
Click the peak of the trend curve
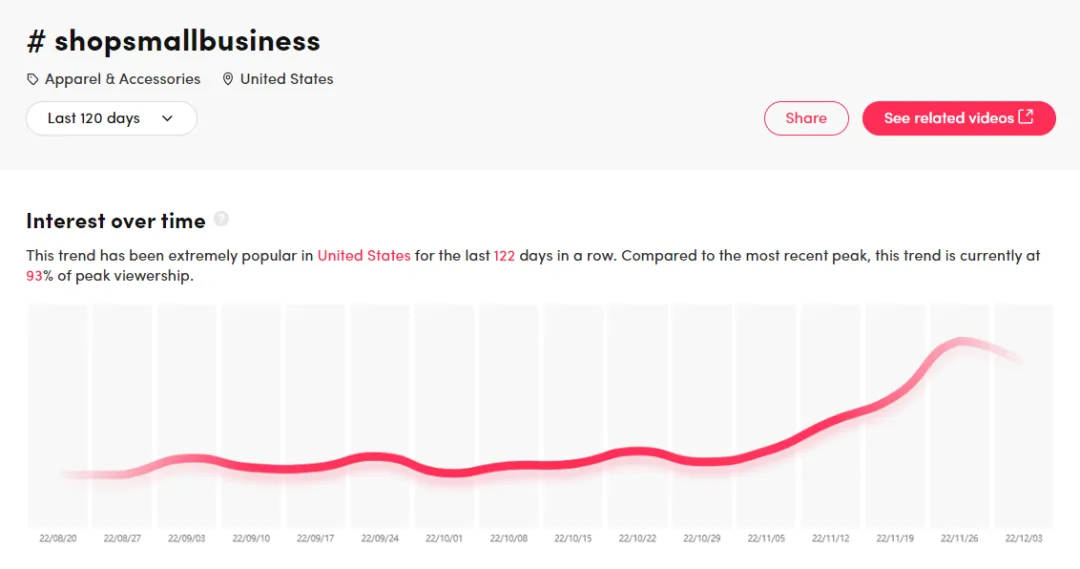pyautogui.click(x=961, y=342)
